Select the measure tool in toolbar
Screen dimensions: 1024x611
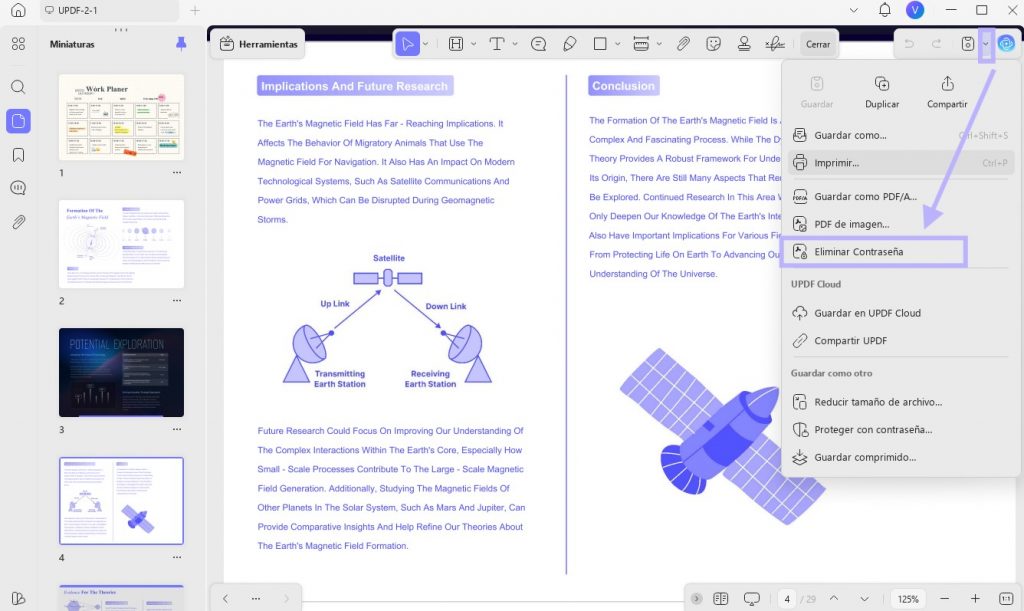pyautogui.click(x=641, y=44)
